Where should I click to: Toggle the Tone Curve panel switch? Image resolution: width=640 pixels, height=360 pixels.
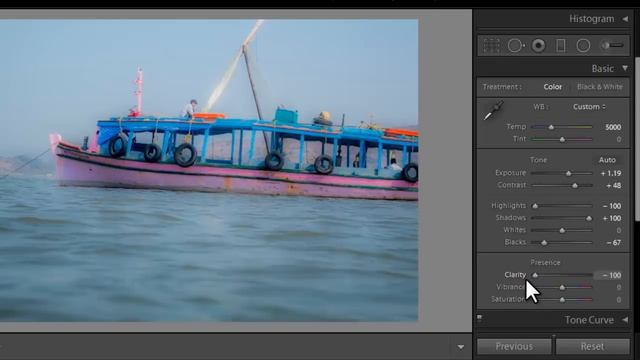click(x=480, y=317)
